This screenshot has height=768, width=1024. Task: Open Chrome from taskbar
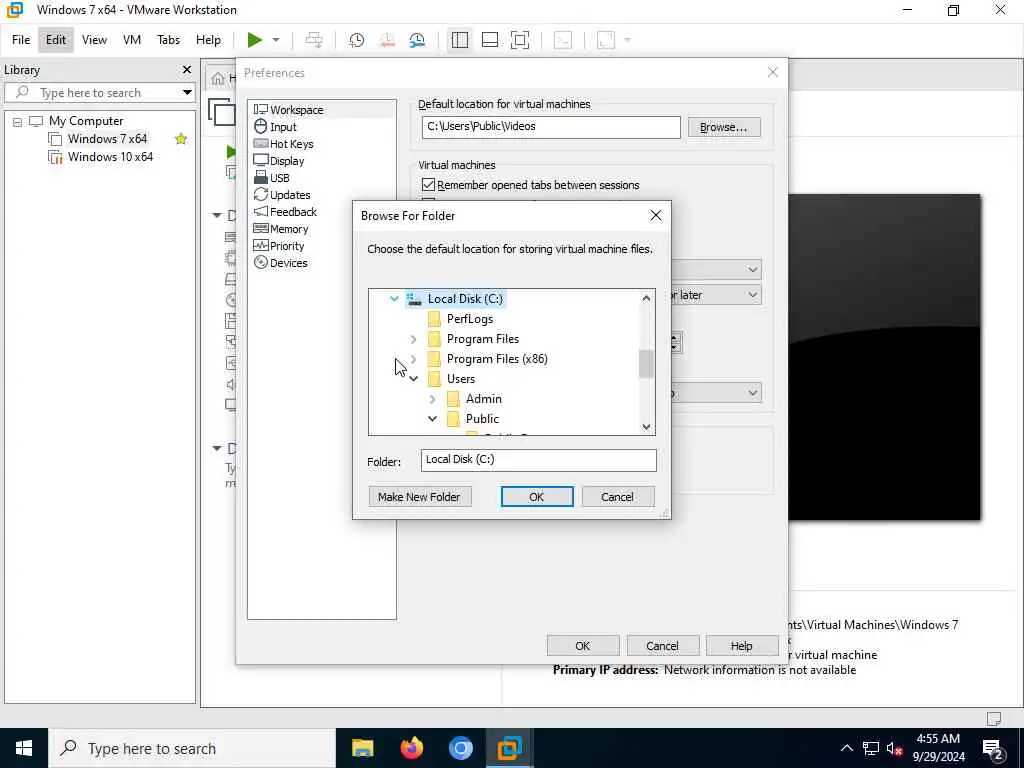click(x=460, y=748)
